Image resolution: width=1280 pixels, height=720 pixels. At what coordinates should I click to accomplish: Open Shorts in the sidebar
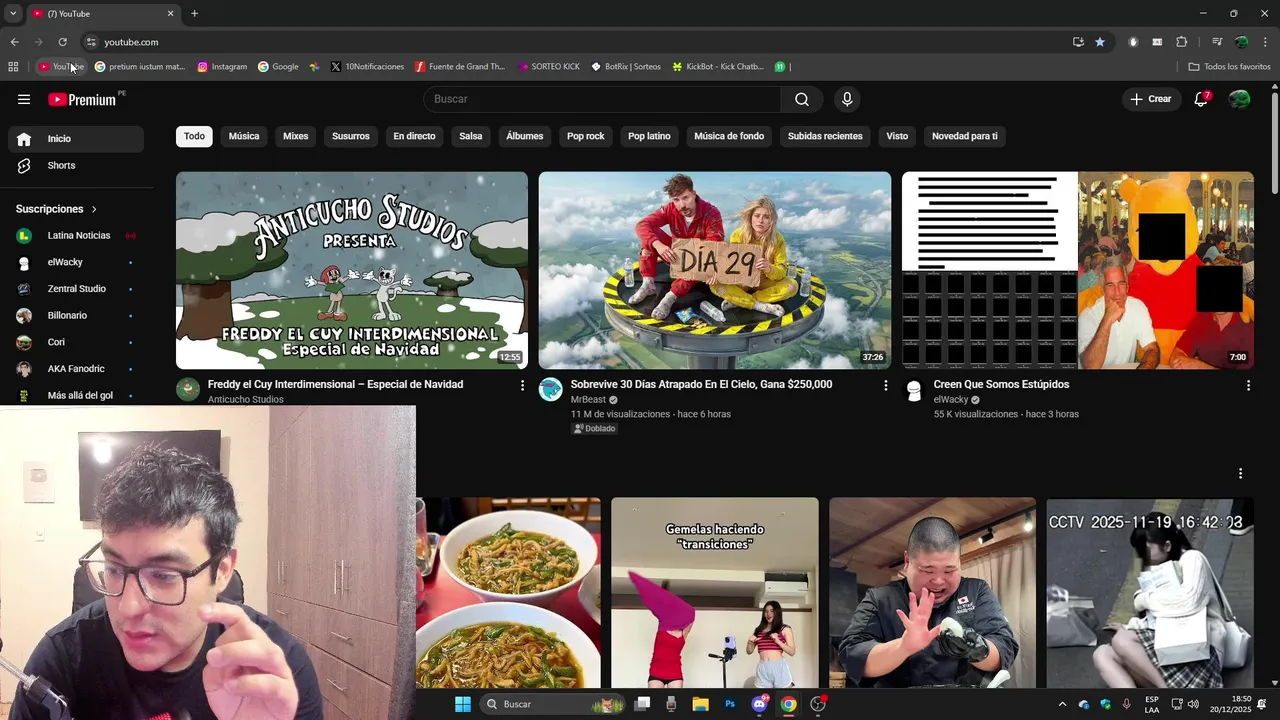pyautogui.click(x=76, y=166)
